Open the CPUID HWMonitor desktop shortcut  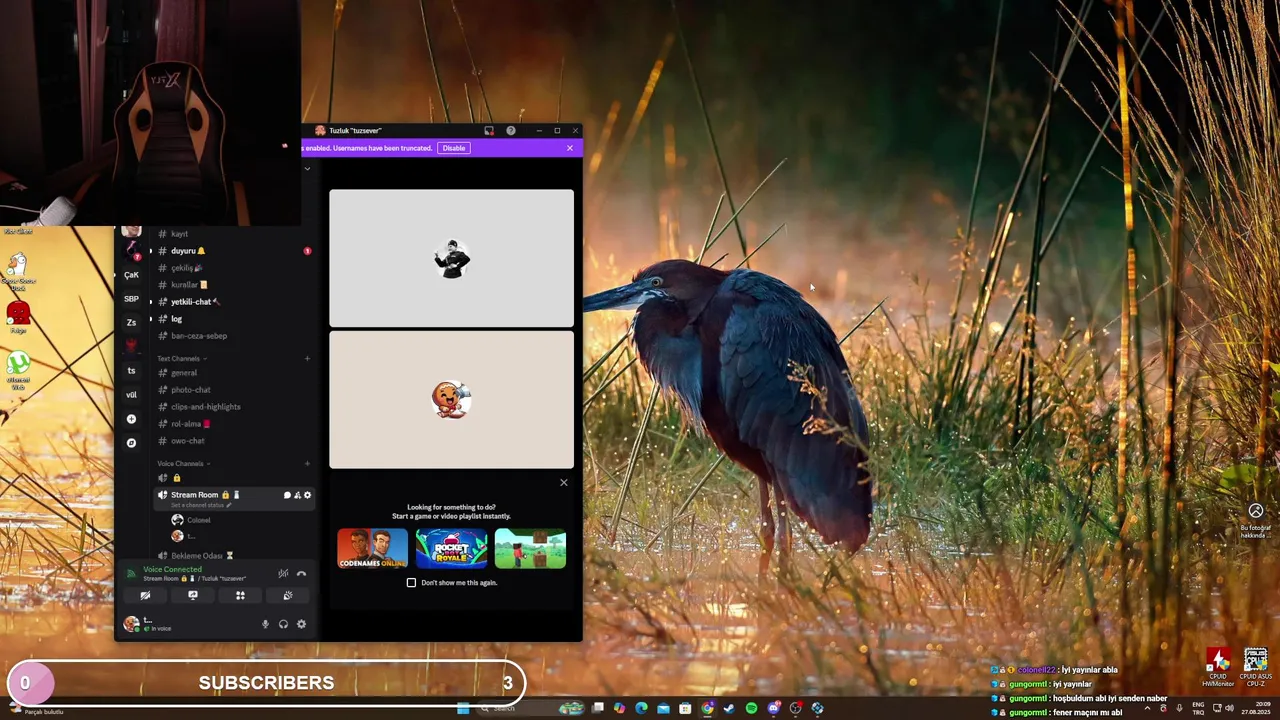point(1218,667)
